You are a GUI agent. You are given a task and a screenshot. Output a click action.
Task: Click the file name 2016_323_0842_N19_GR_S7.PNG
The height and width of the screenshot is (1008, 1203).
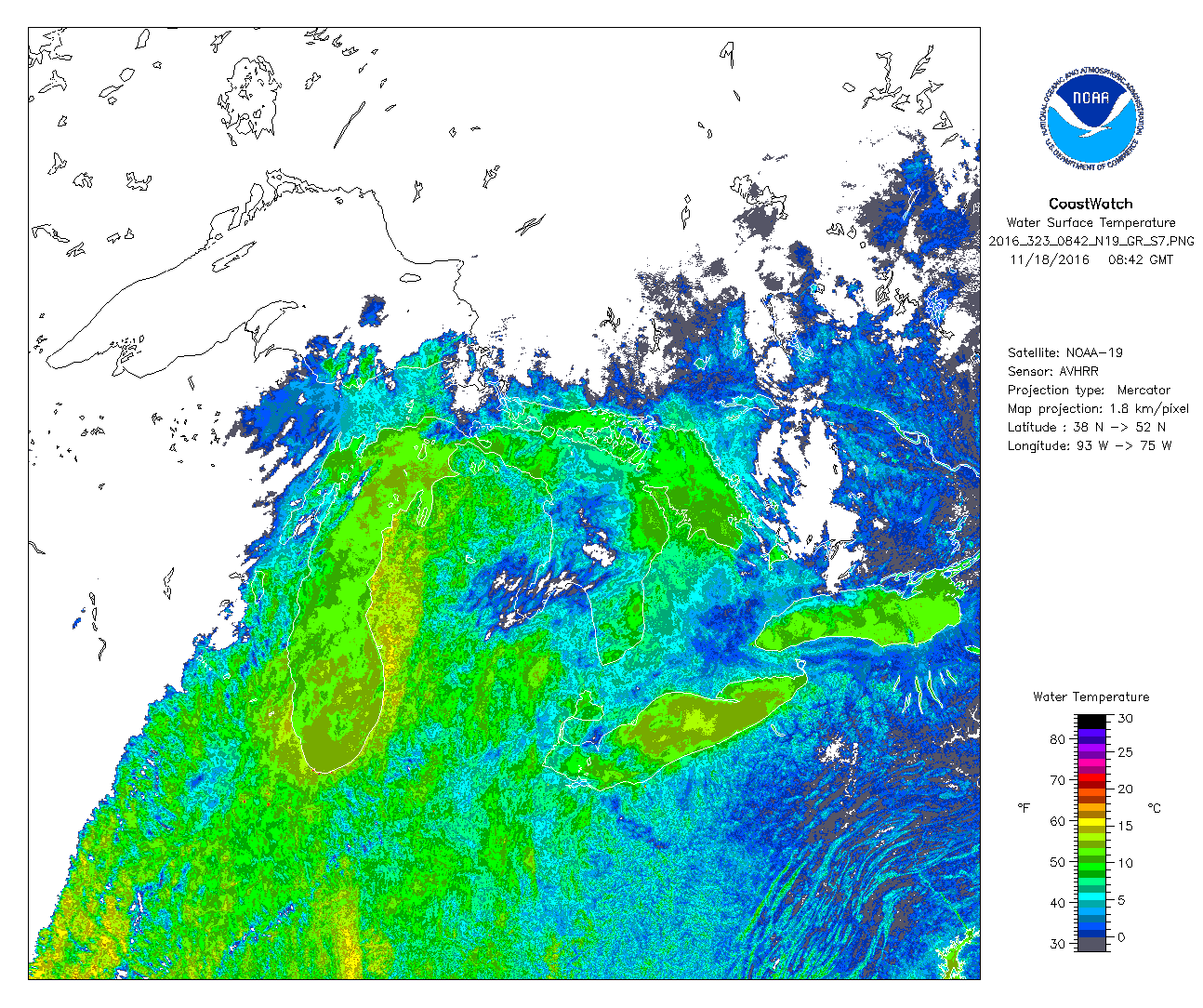coord(1091,242)
